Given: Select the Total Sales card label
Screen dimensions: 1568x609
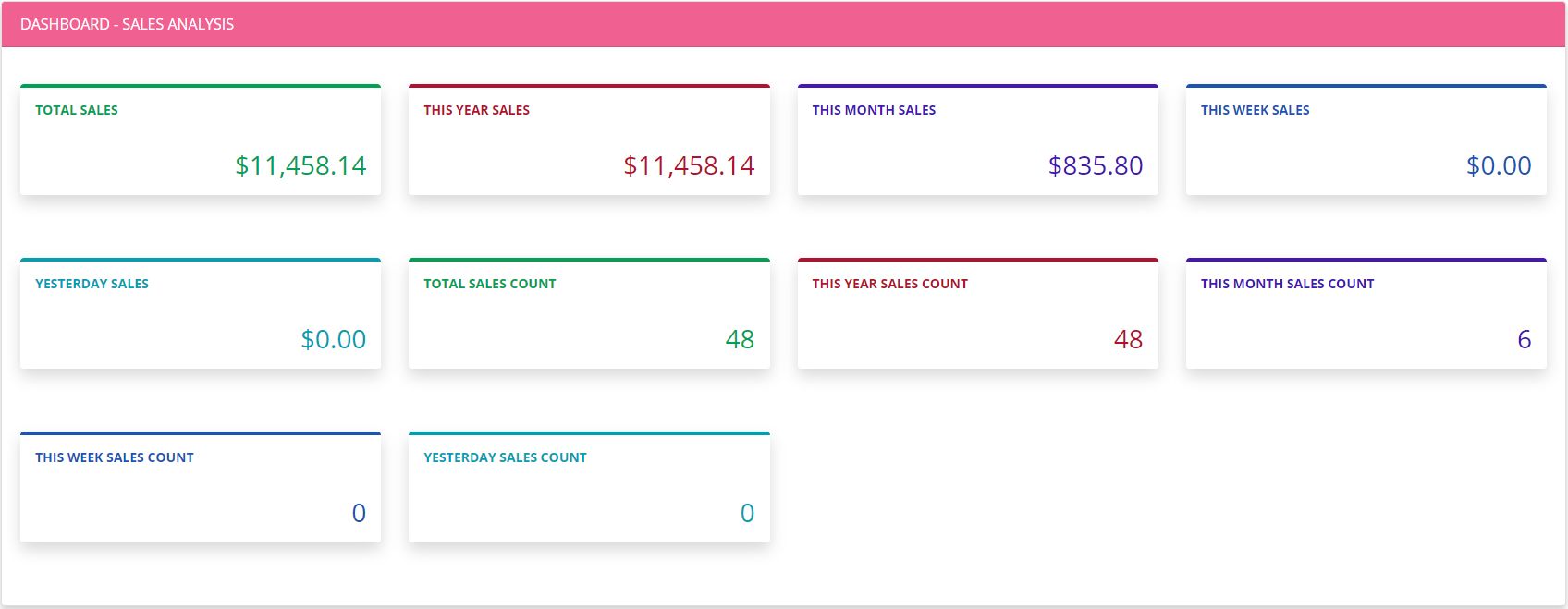Looking at the screenshot, I should pos(77,110).
